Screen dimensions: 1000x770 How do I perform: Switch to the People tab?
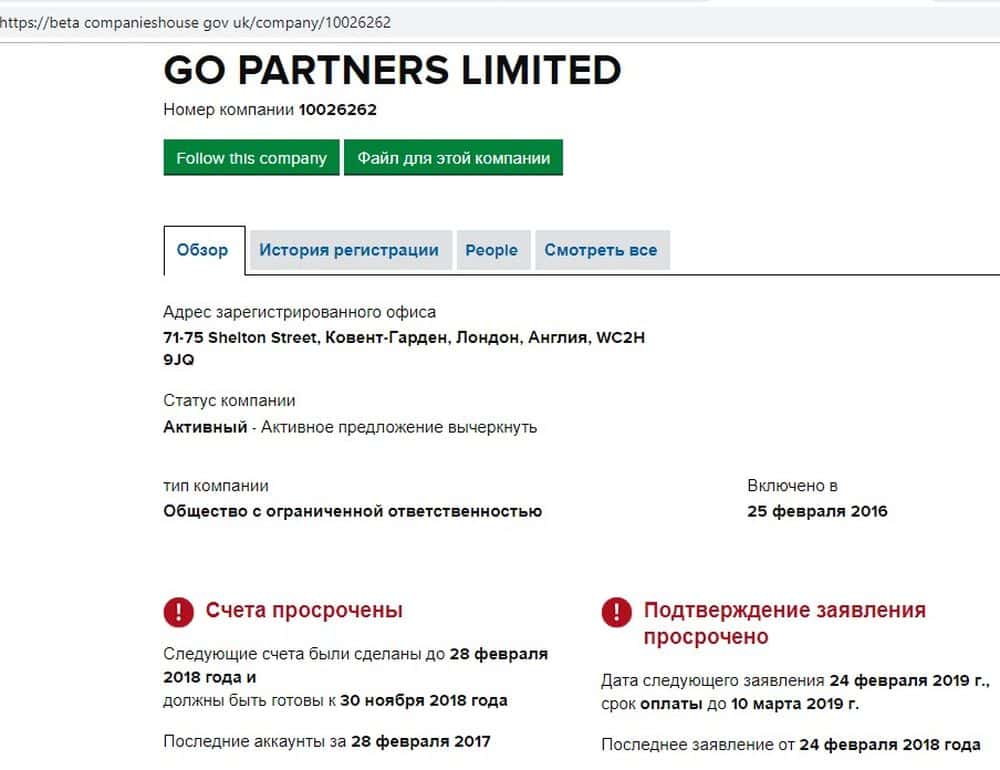point(491,250)
